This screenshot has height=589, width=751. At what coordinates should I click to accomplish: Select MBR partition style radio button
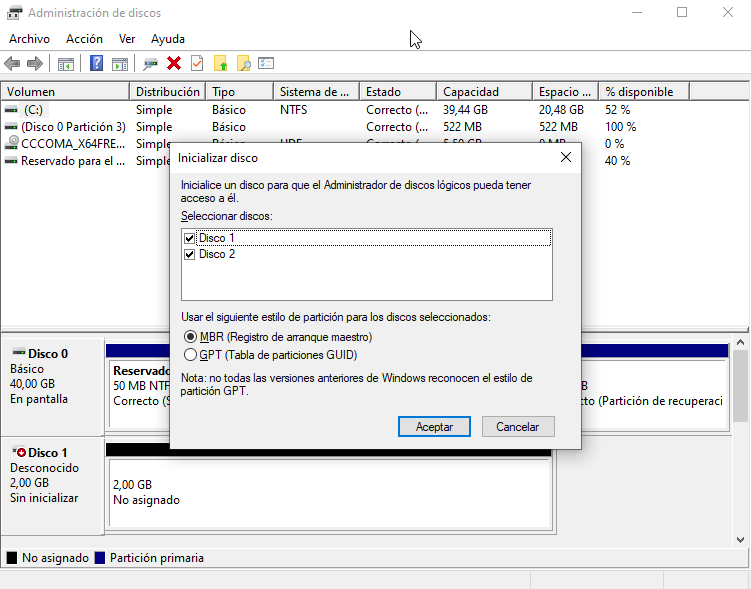[x=191, y=338]
